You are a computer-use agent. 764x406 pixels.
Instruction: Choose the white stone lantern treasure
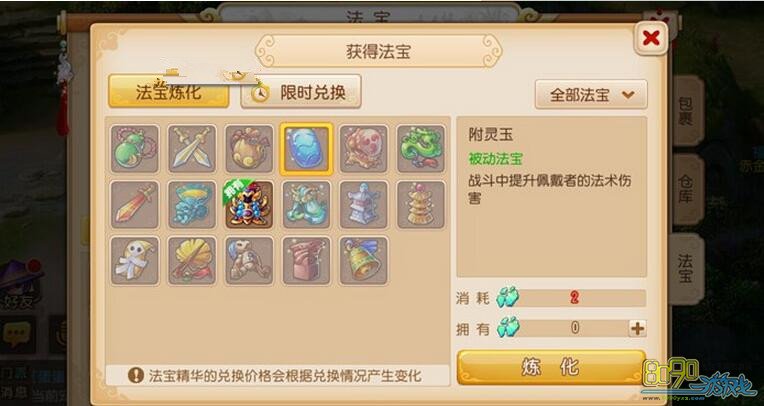363,205
